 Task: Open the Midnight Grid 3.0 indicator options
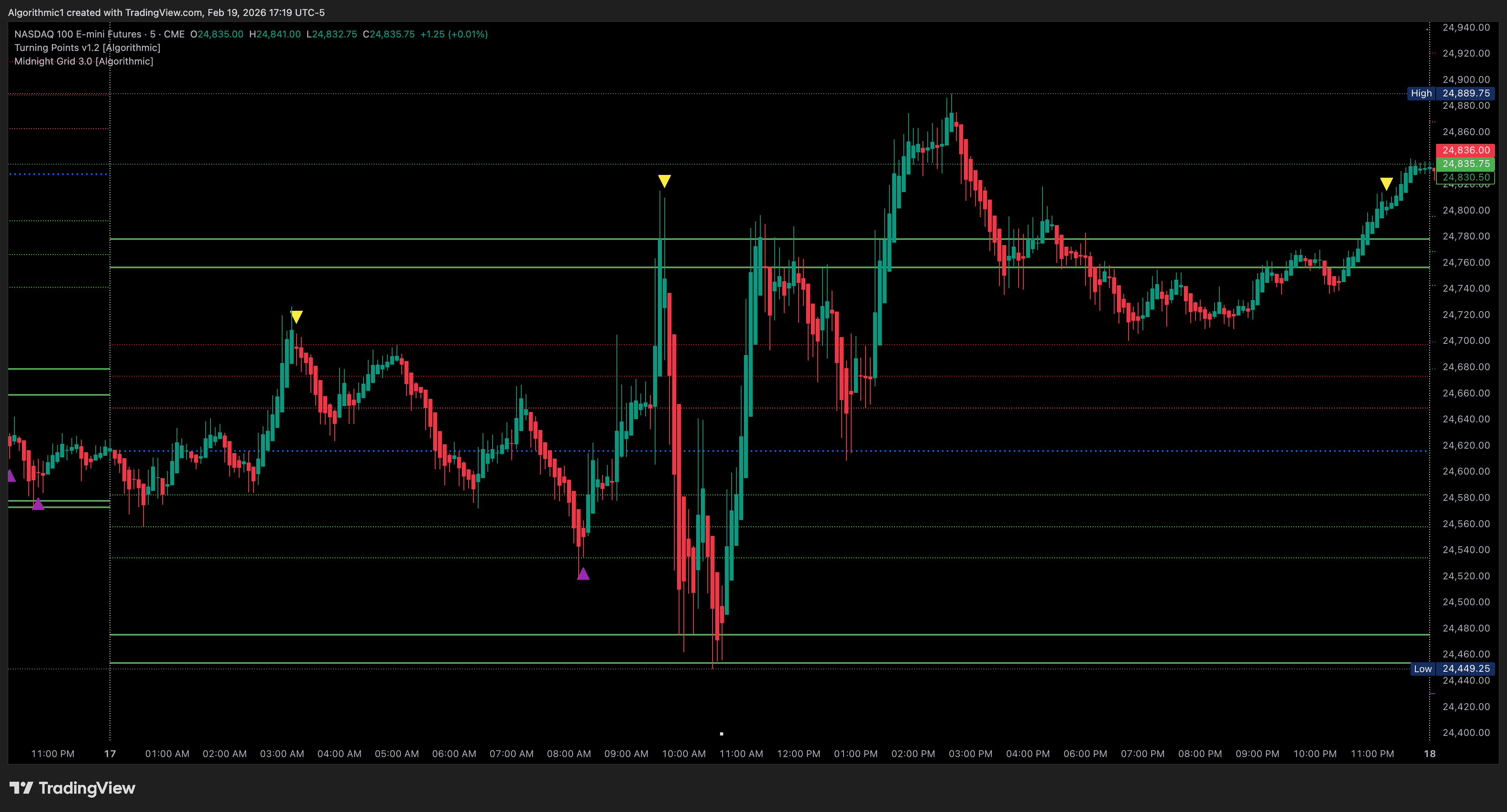(84, 61)
